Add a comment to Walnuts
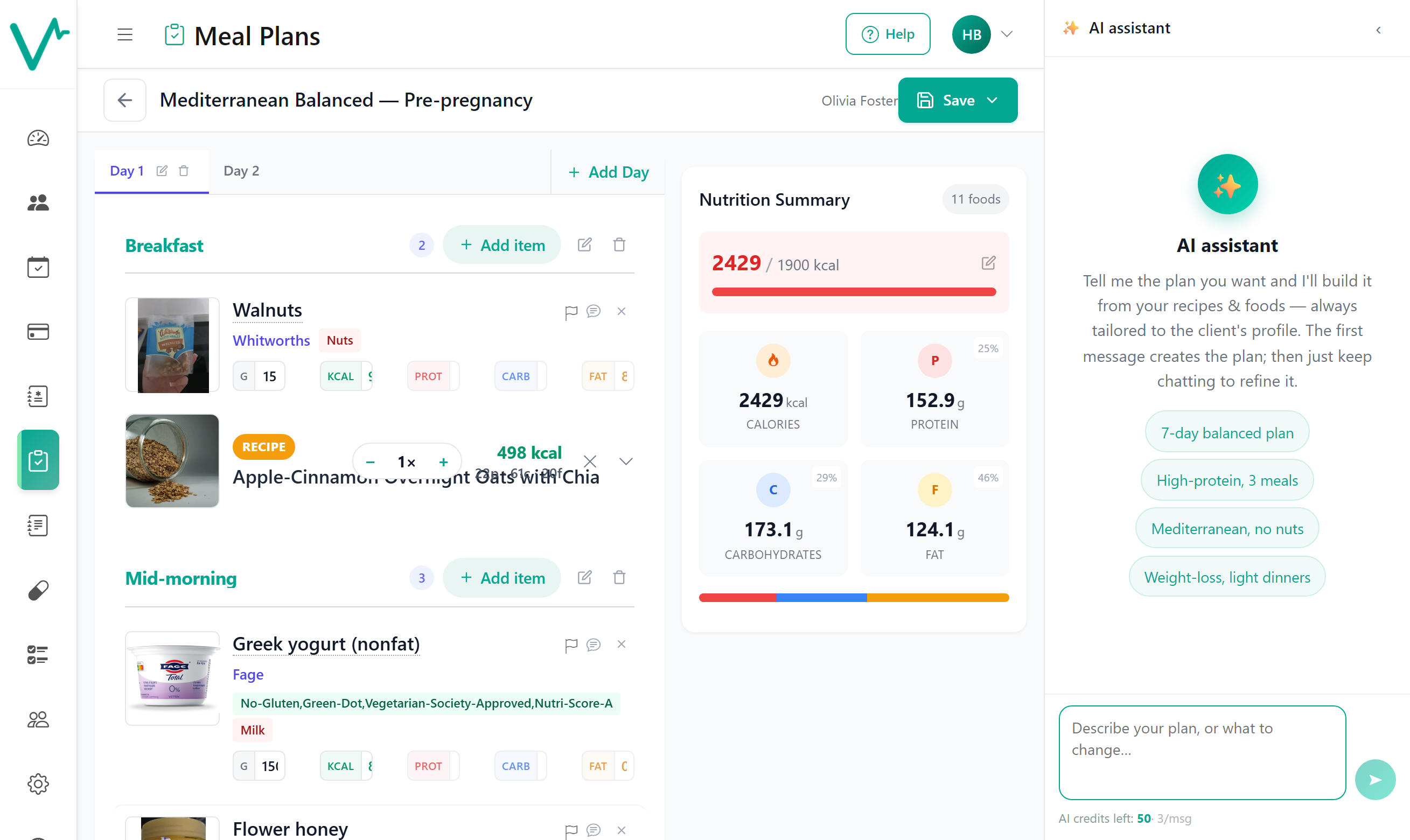The width and height of the screenshot is (1410, 840). click(593, 311)
